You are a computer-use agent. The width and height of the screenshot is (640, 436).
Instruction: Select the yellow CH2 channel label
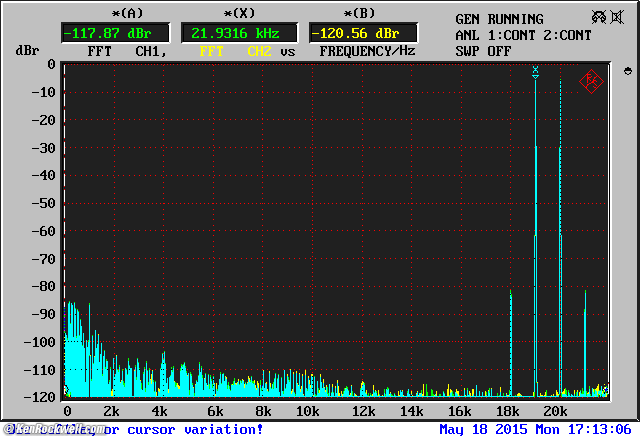point(259,50)
